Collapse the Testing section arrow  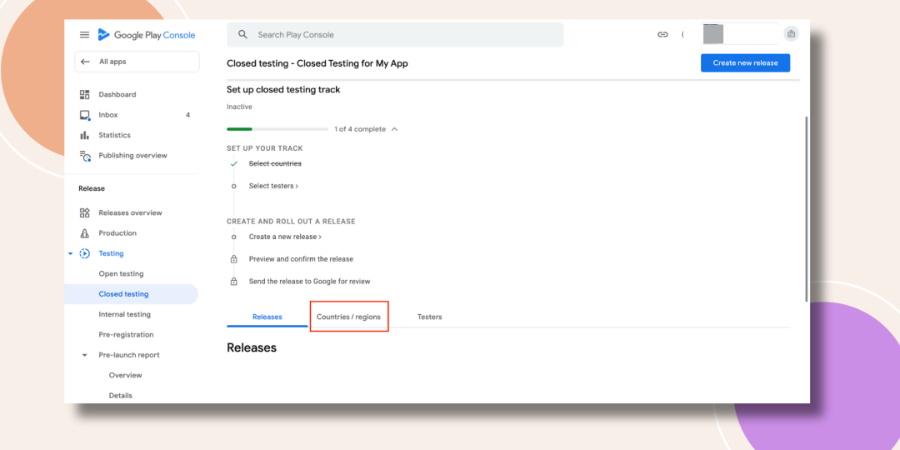71,254
